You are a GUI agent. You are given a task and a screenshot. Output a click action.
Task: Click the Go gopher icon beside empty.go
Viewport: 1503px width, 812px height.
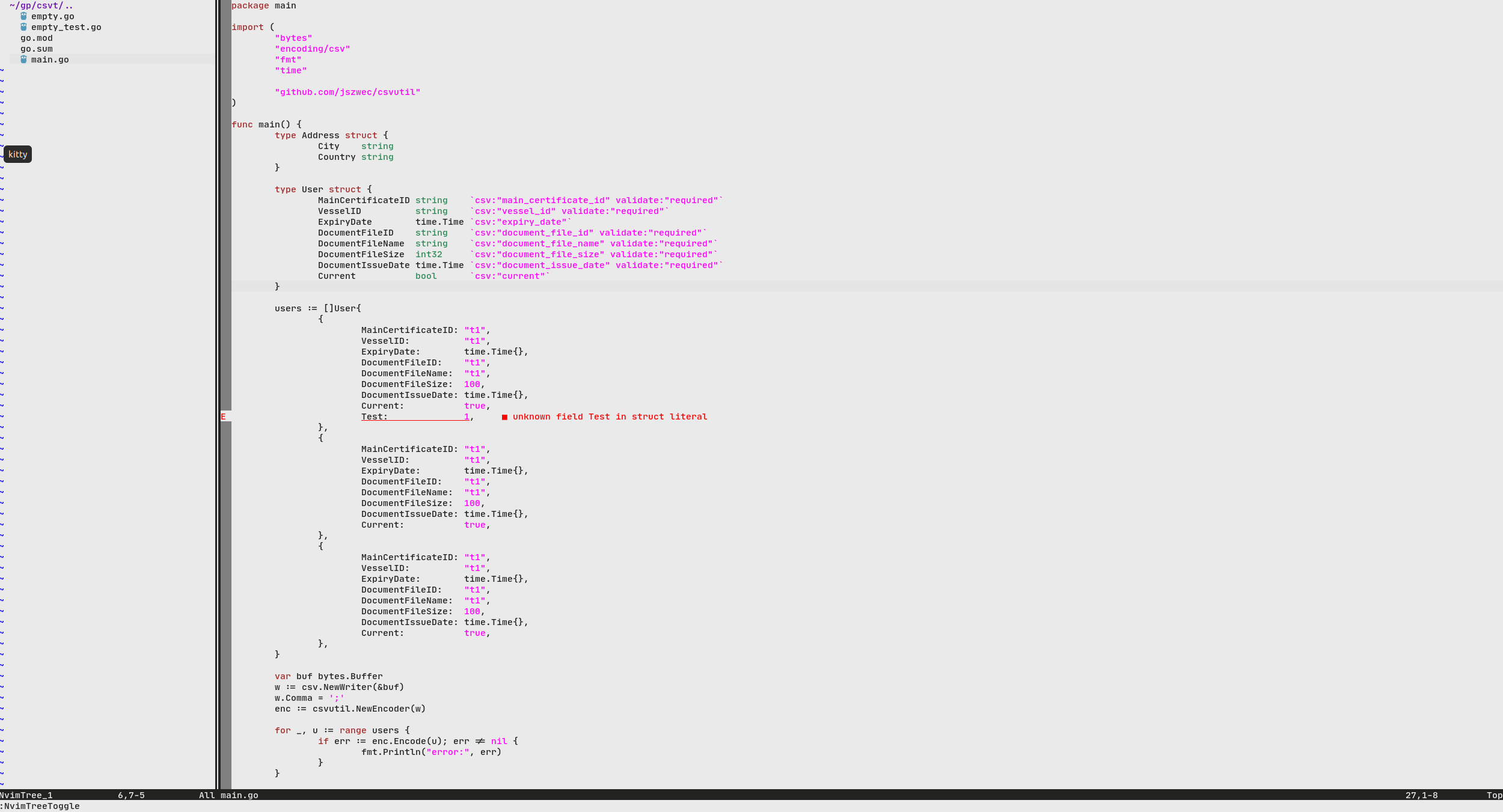23,16
